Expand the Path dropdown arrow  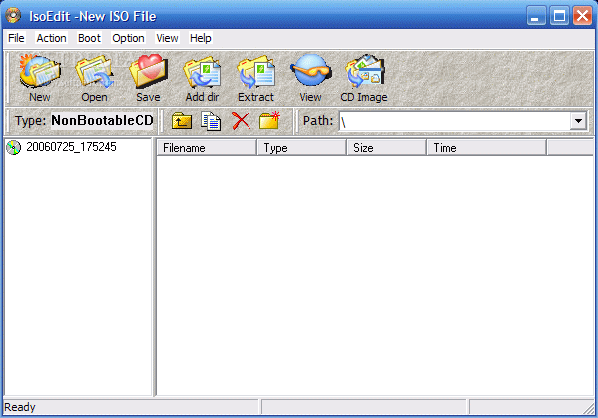[x=578, y=121]
